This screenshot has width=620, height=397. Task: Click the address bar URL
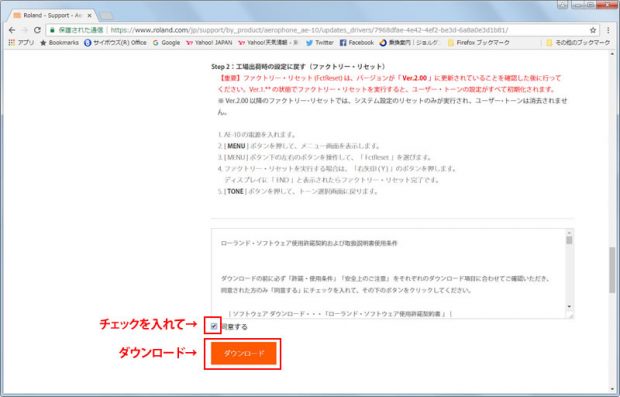click(x=309, y=30)
